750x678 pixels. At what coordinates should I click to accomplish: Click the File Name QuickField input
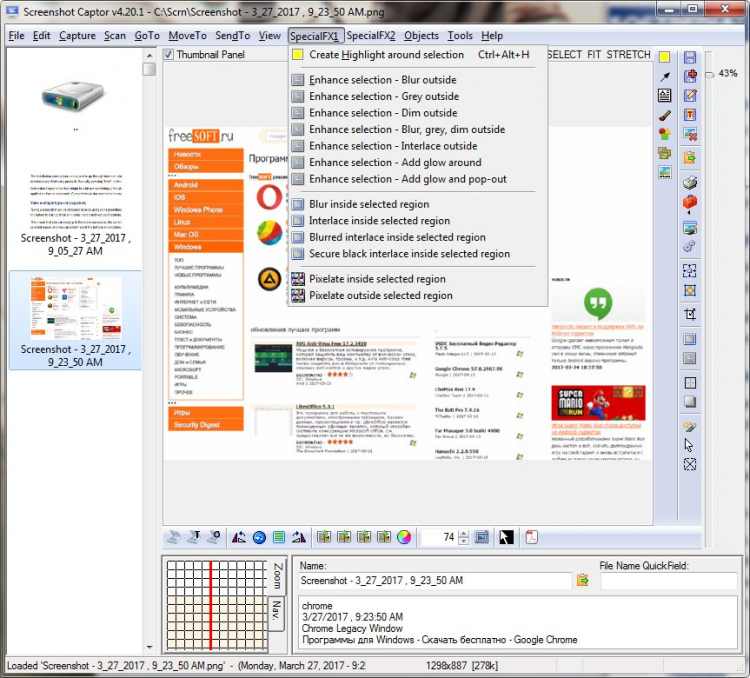coord(669,580)
